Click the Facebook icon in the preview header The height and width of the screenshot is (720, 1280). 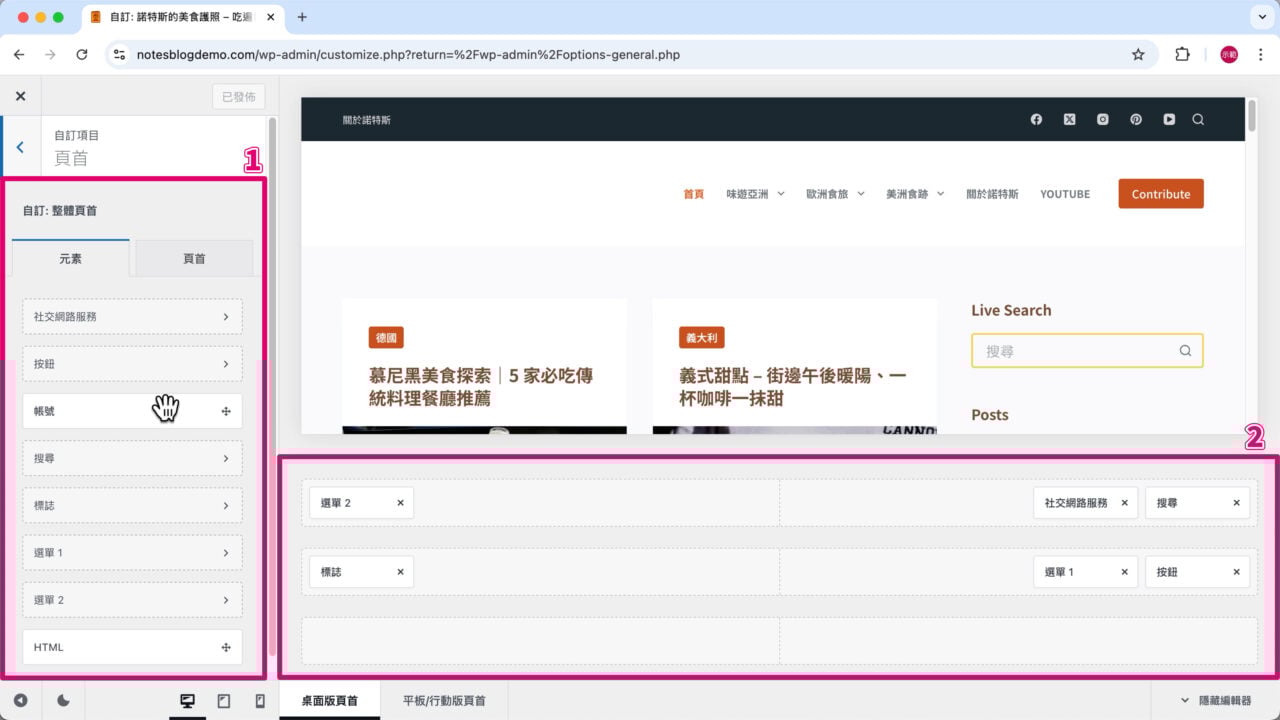point(1036,119)
